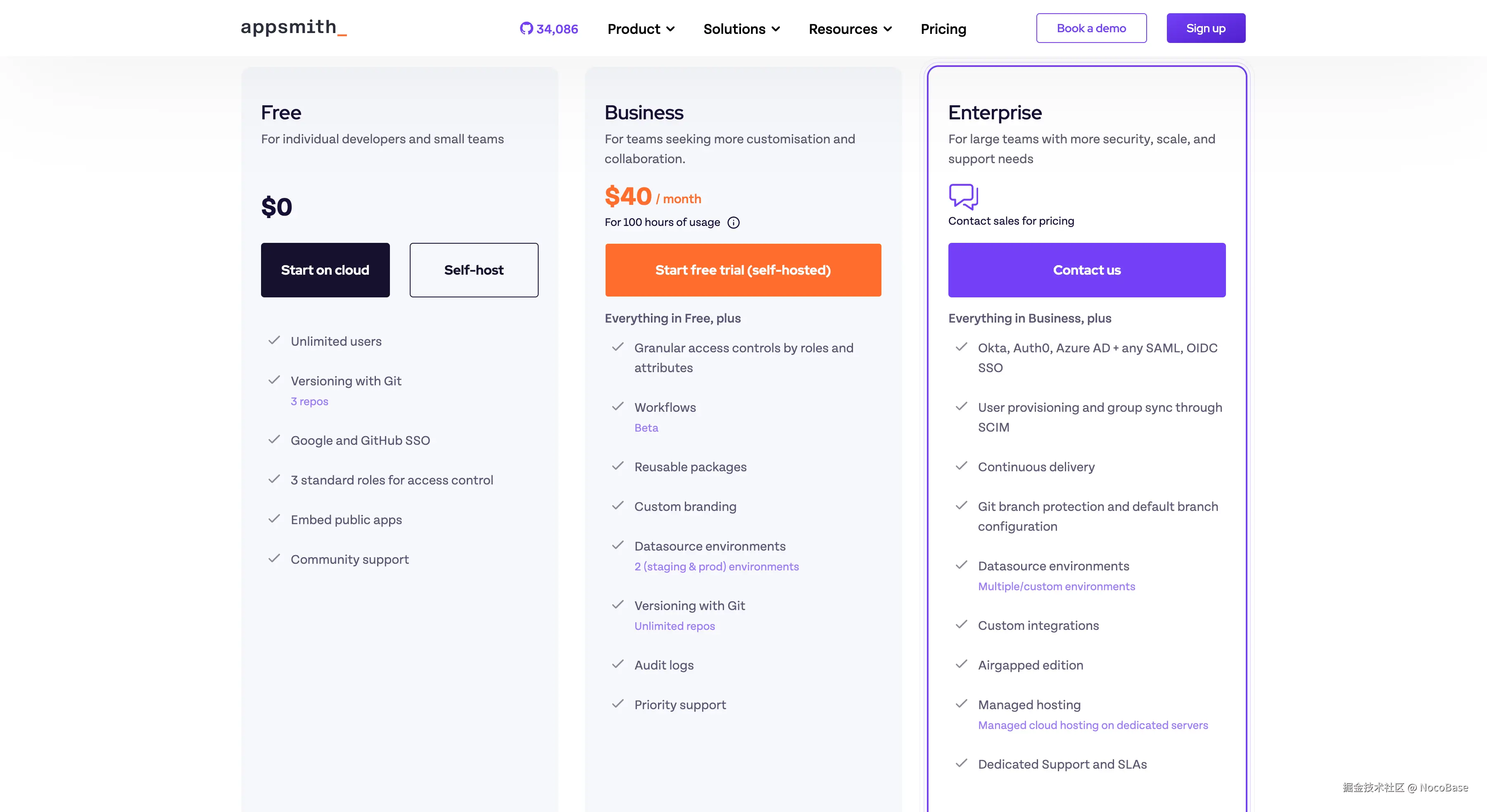The width and height of the screenshot is (1487, 812).
Task: Go to the Pricing page
Action: click(943, 29)
